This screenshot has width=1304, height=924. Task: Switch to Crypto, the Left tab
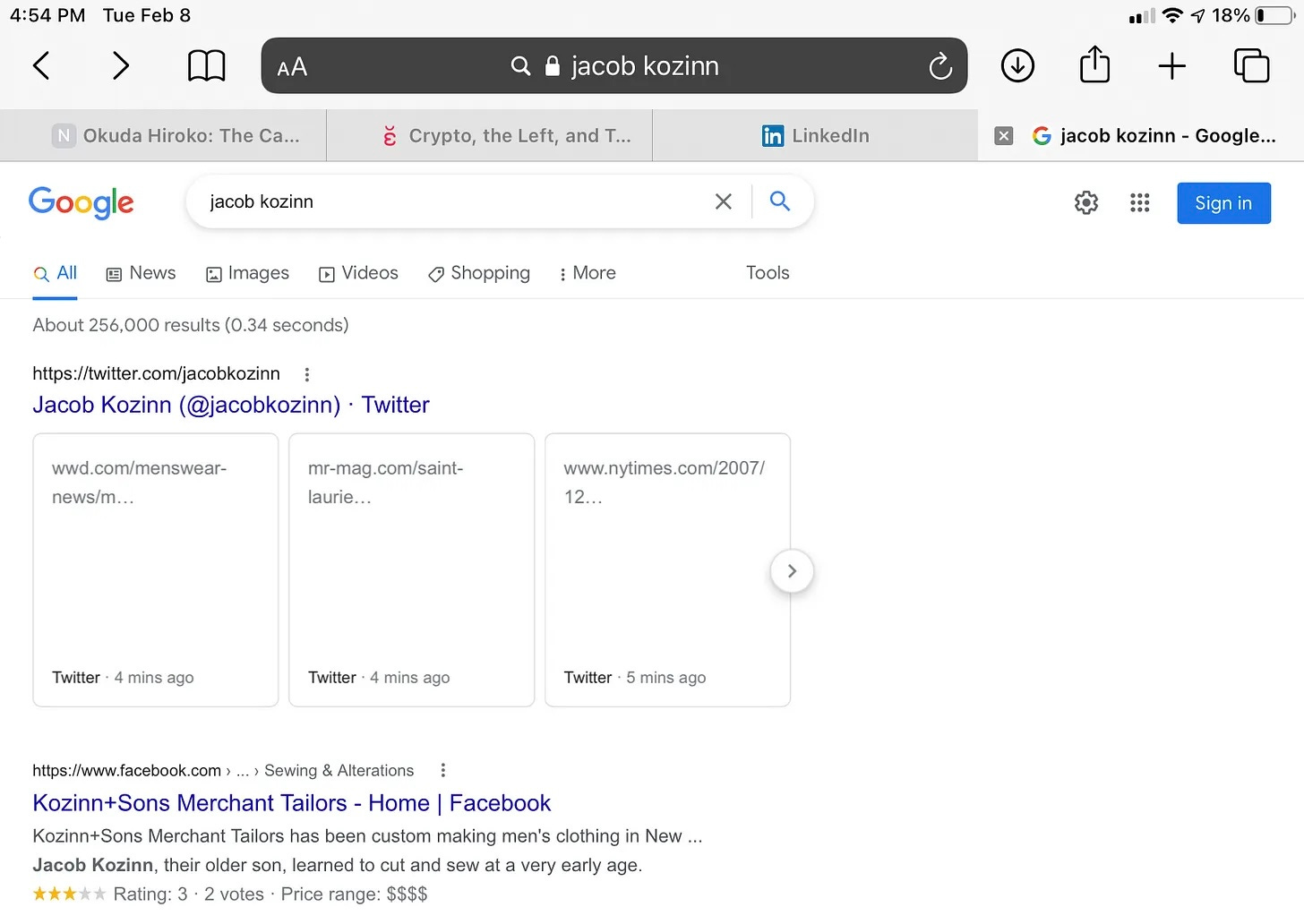[490, 135]
